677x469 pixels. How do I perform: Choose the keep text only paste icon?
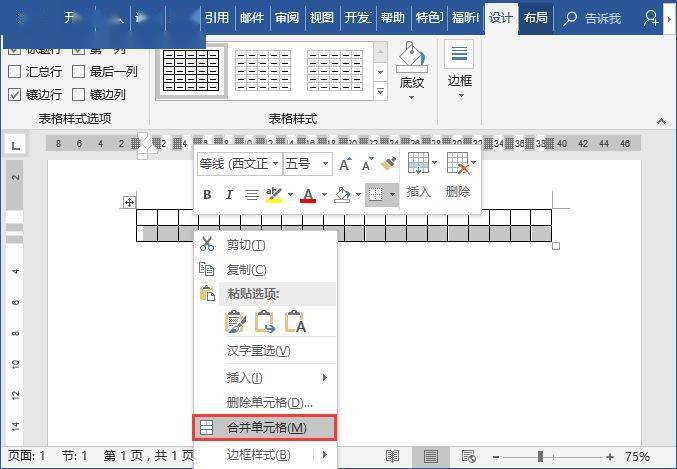[x=296, y=321]
